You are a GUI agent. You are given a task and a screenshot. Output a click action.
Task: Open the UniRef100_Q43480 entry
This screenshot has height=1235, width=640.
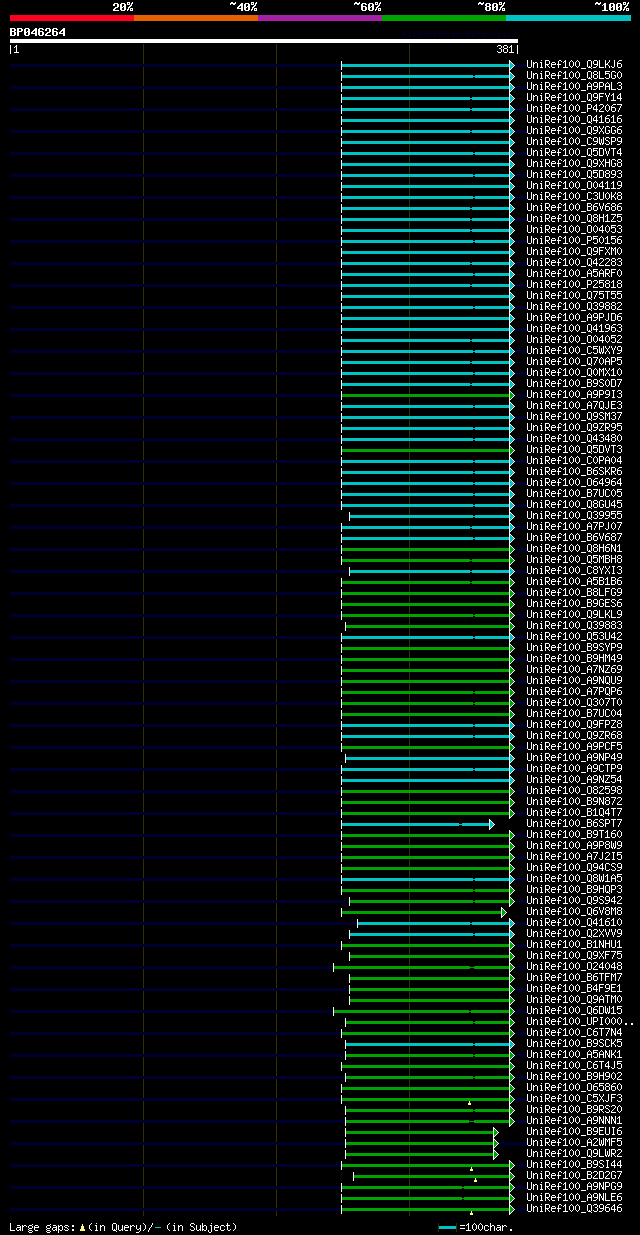tap(576, 438)
